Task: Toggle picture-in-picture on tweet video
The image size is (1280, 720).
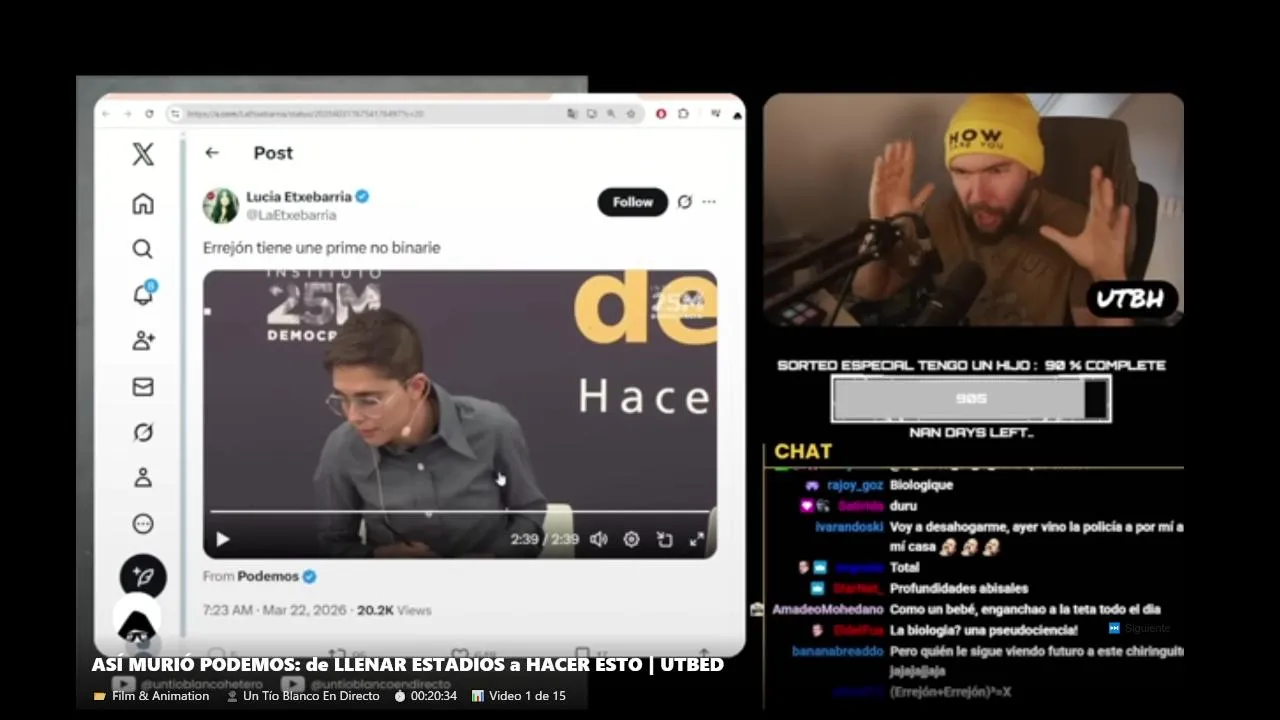Action: click(x=664, y=540)
